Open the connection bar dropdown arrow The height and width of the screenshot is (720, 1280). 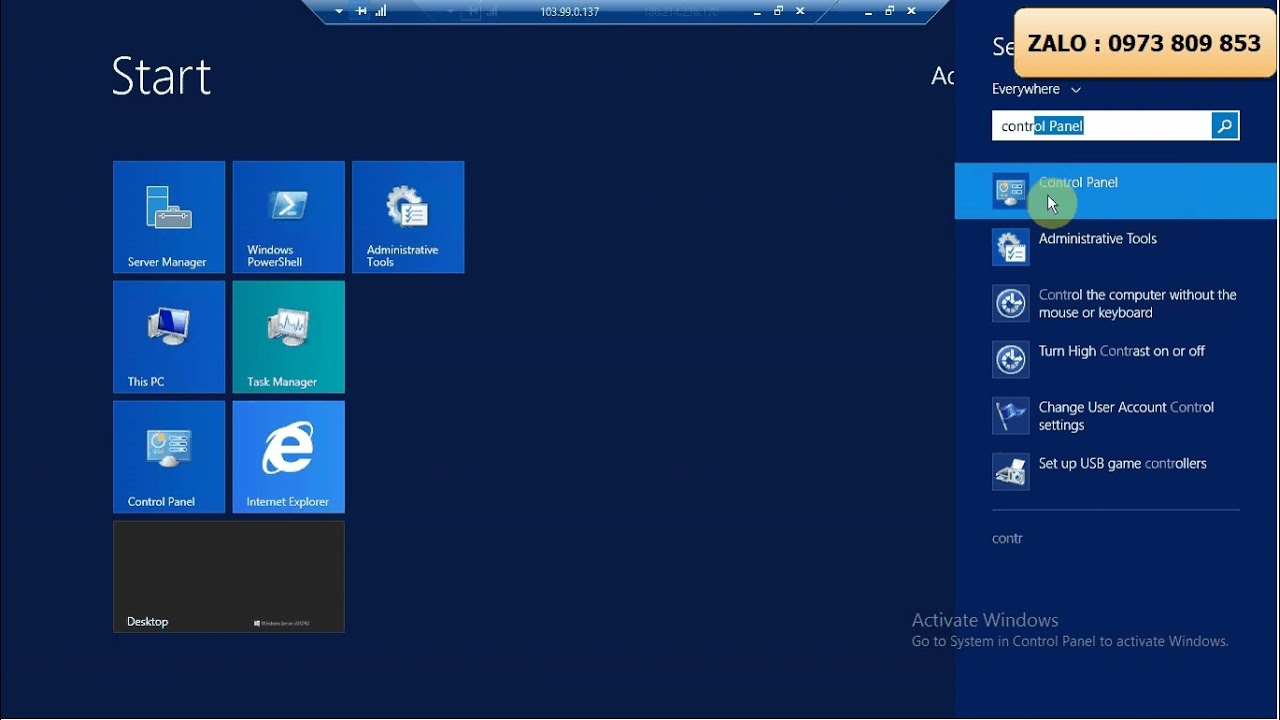339,11
